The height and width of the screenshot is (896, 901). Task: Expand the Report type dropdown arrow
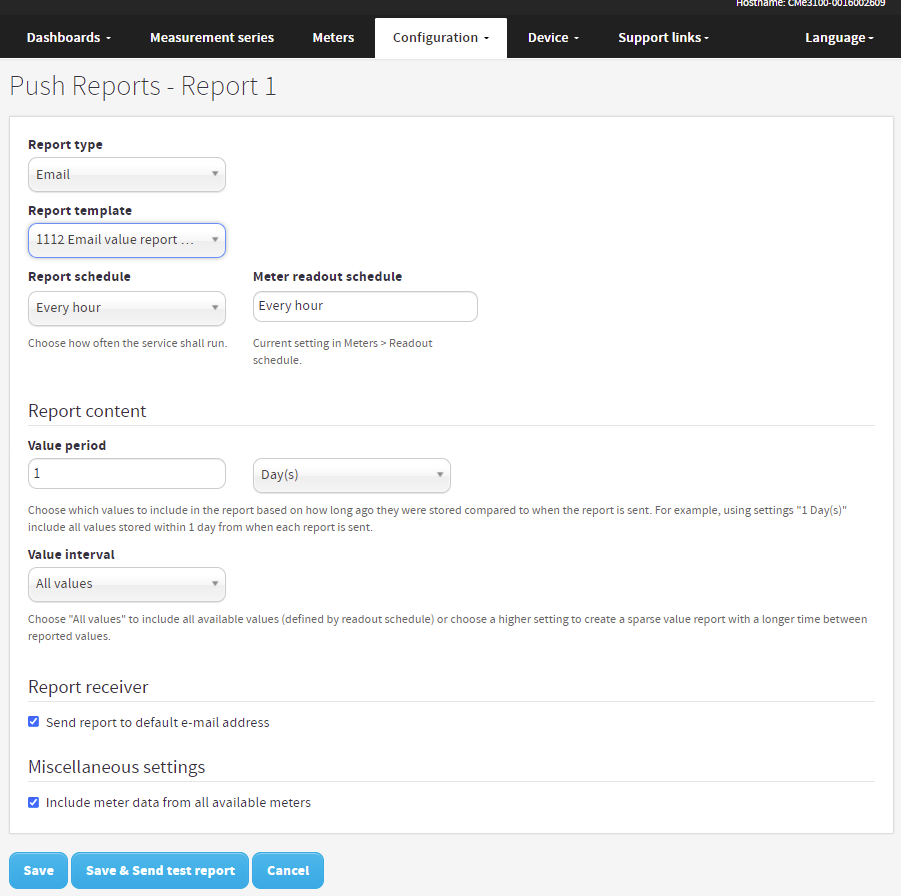pos(214,174)
